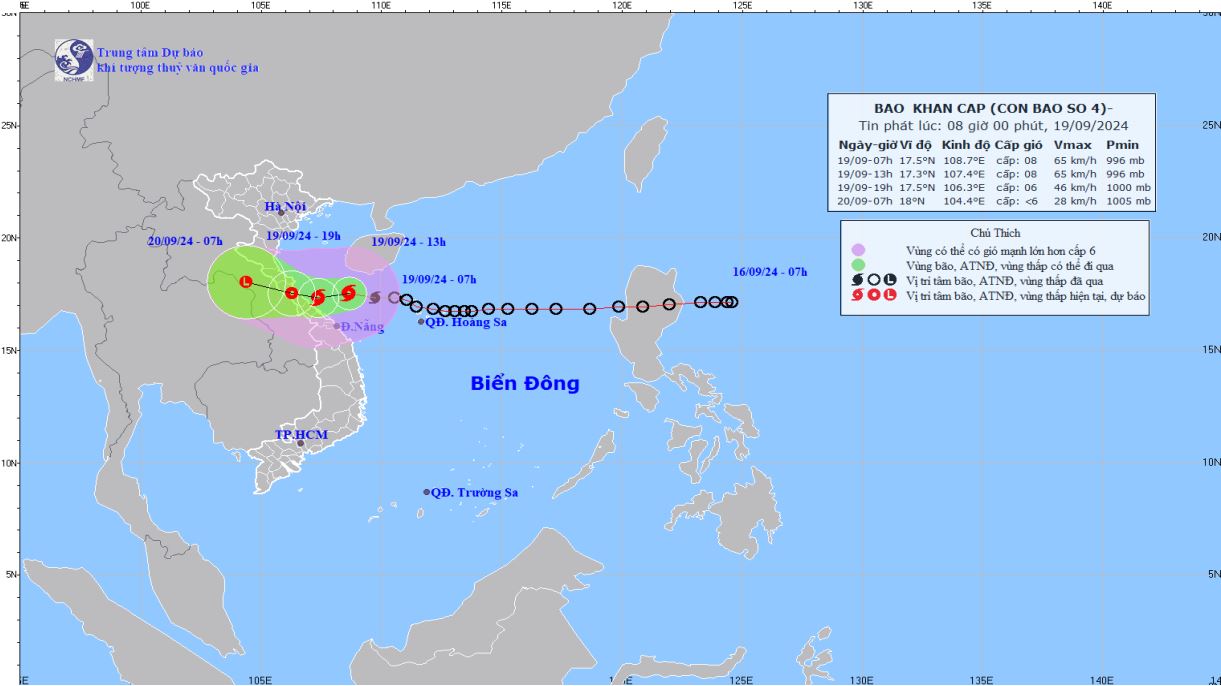Click the 20/09-07h table row time
The width and height of the screenshot is (1221, 686).
[x=867, y=202]
